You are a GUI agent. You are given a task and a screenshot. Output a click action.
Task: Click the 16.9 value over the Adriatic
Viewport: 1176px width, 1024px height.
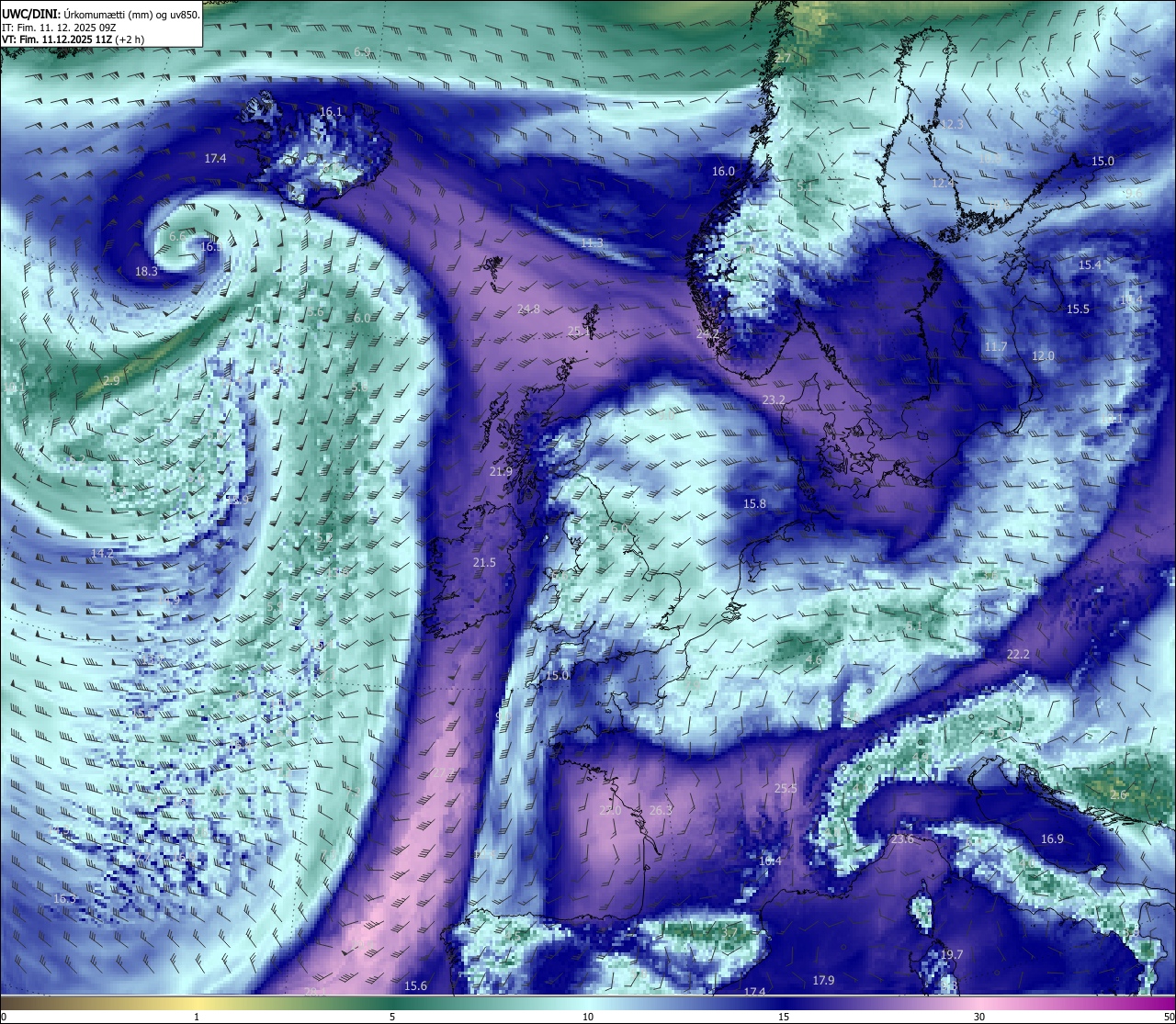coord(1052,839)
